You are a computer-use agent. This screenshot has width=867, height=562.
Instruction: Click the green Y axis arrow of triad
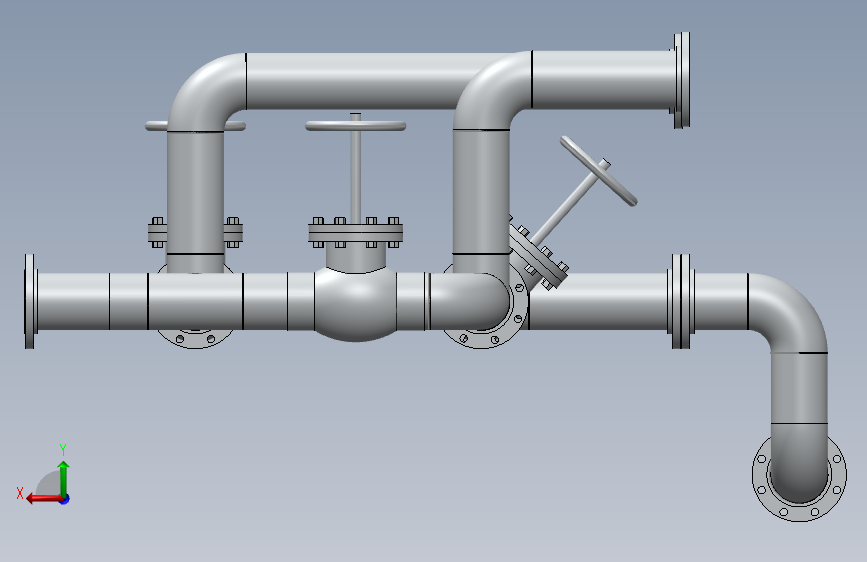[x=64, y=478]
